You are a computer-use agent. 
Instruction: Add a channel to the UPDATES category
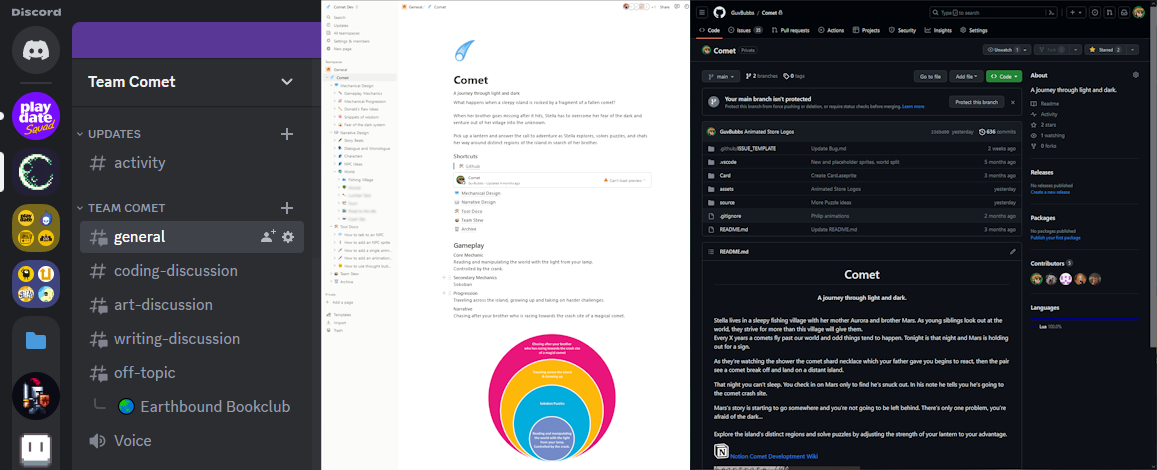click(287, 134)
